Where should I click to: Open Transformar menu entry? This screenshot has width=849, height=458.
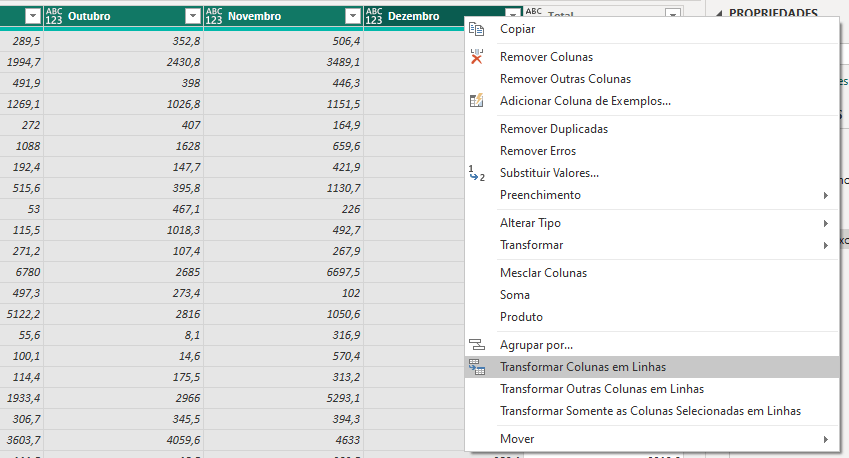[x=652, y=245]
